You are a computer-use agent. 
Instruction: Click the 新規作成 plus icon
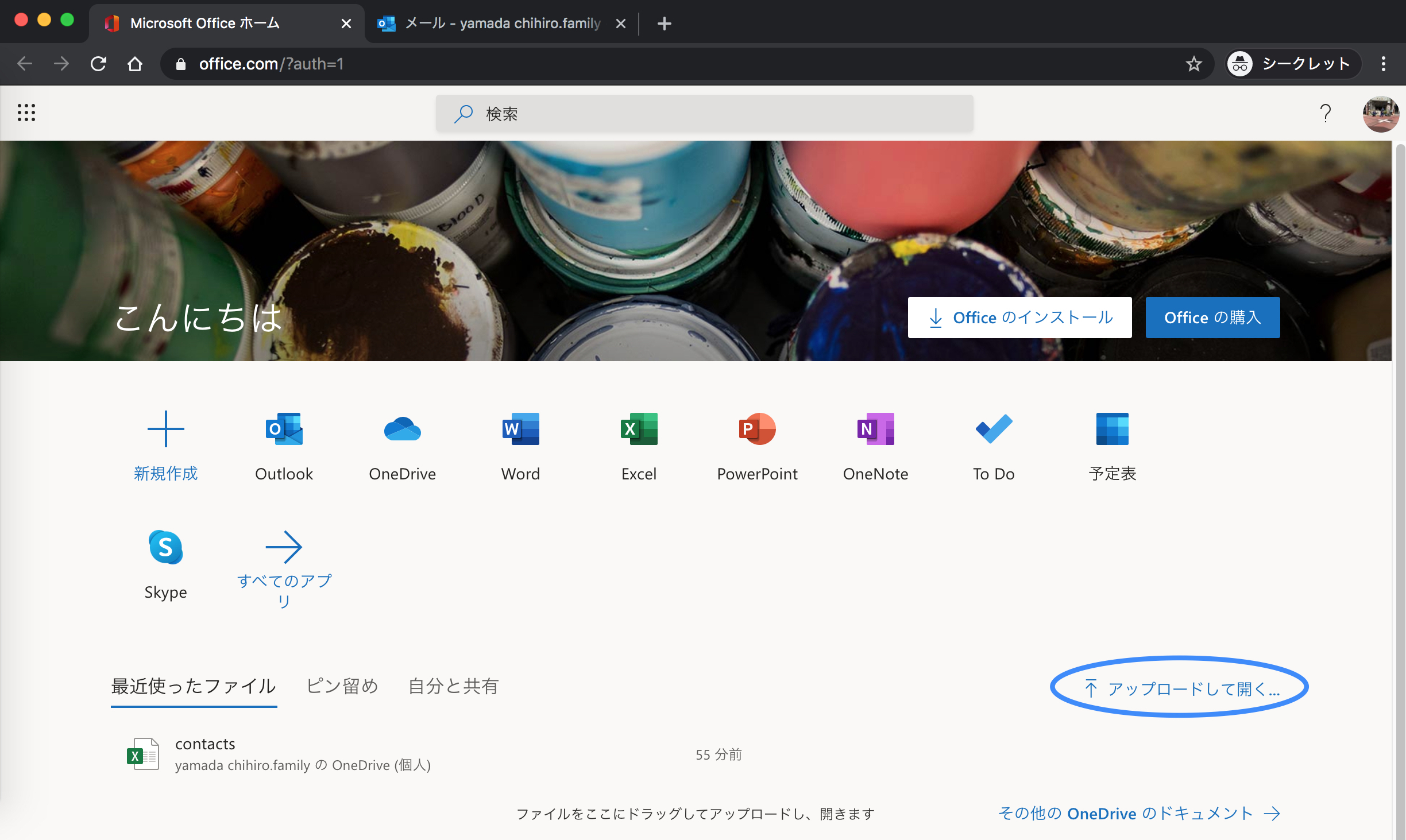tap(165, 429)
